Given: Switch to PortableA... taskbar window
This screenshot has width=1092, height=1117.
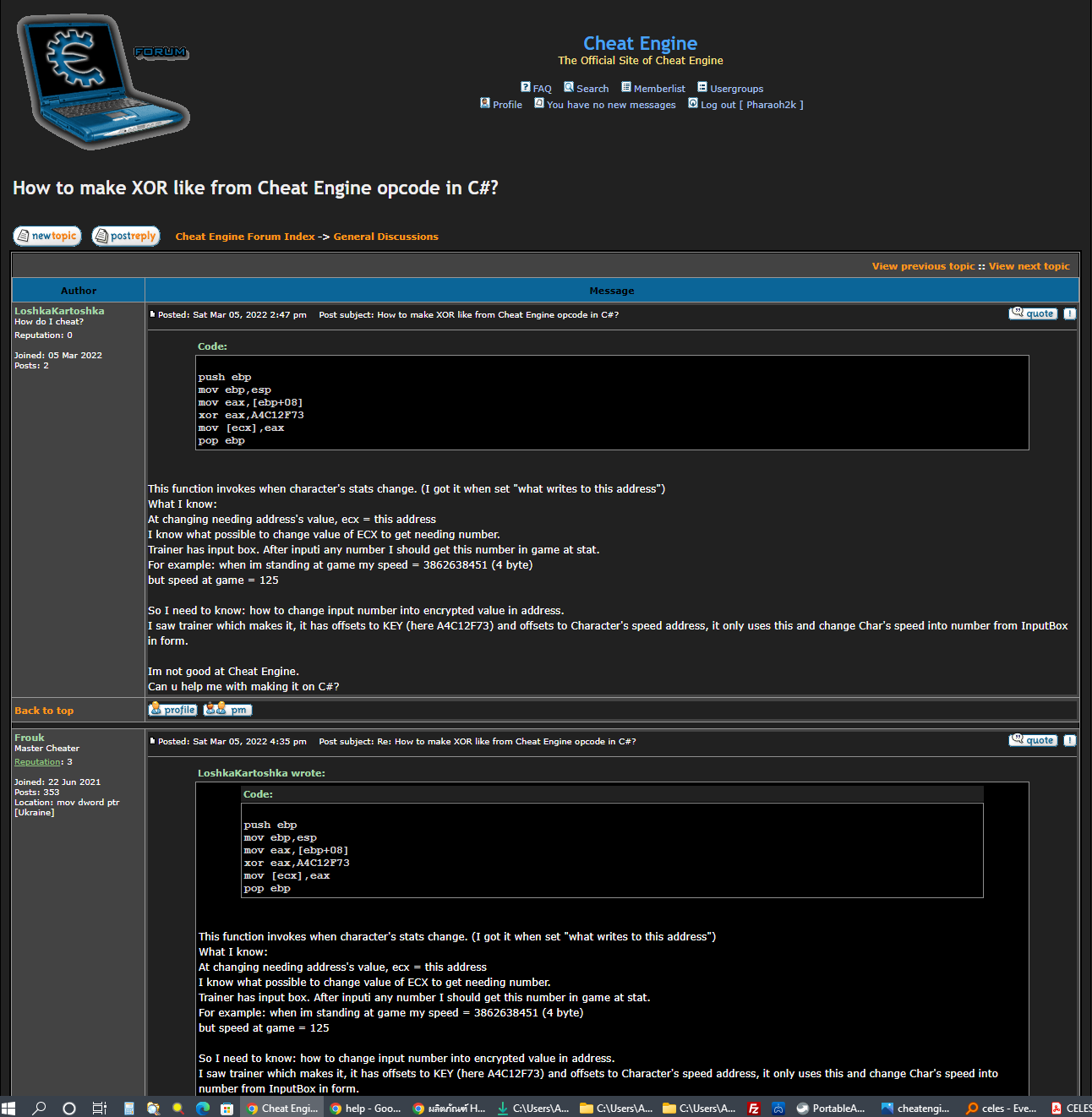Looking at the screenshot, I should click(832, 1108).
